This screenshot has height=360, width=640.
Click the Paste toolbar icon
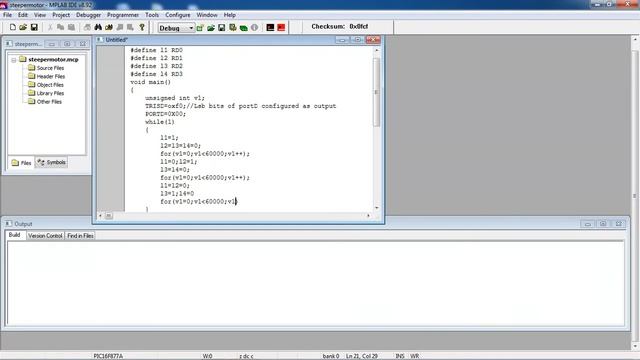(x=71, y=27)
